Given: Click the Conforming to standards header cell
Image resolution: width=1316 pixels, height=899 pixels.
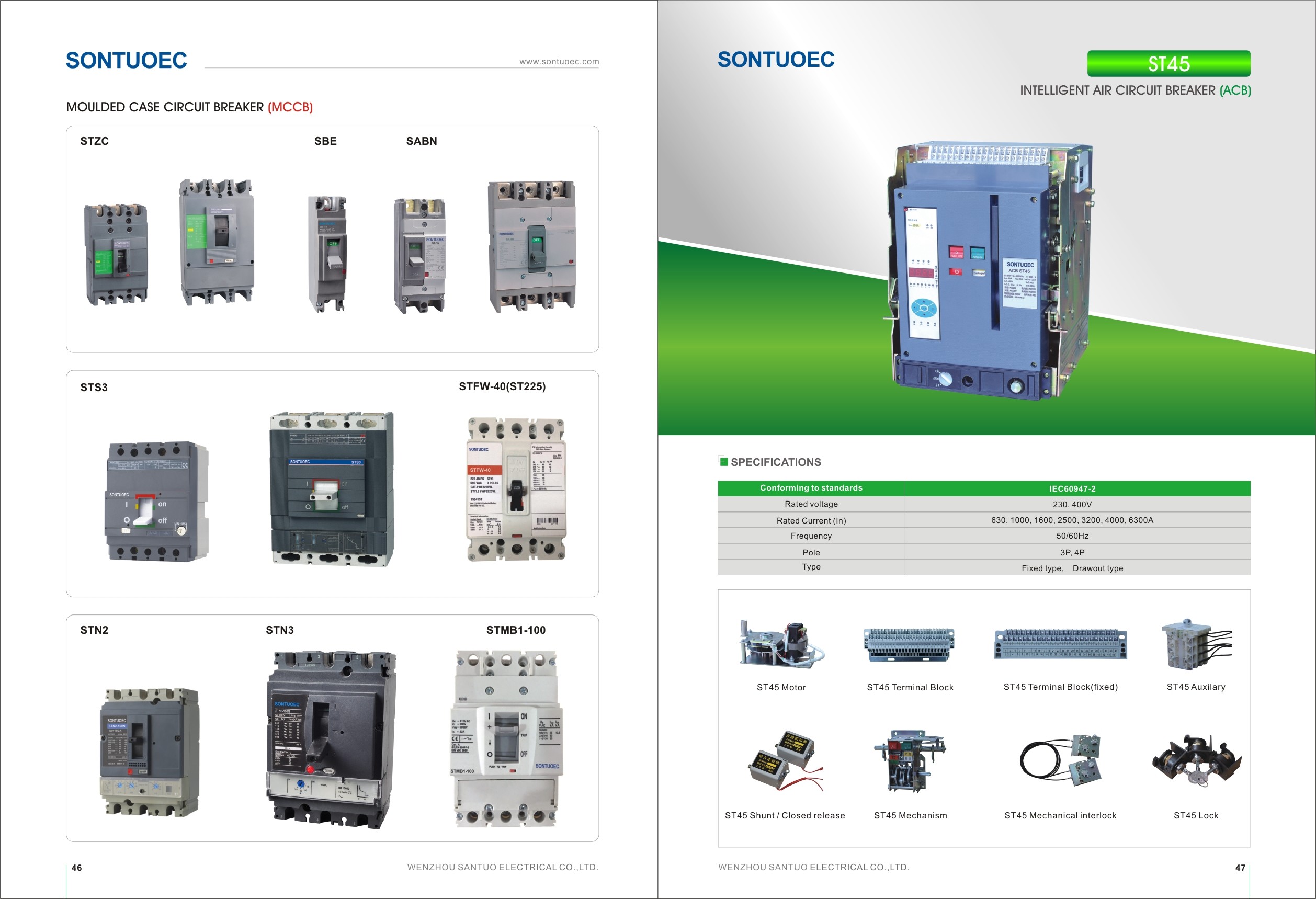Looking at the screenshot, I should click(811, 488).
